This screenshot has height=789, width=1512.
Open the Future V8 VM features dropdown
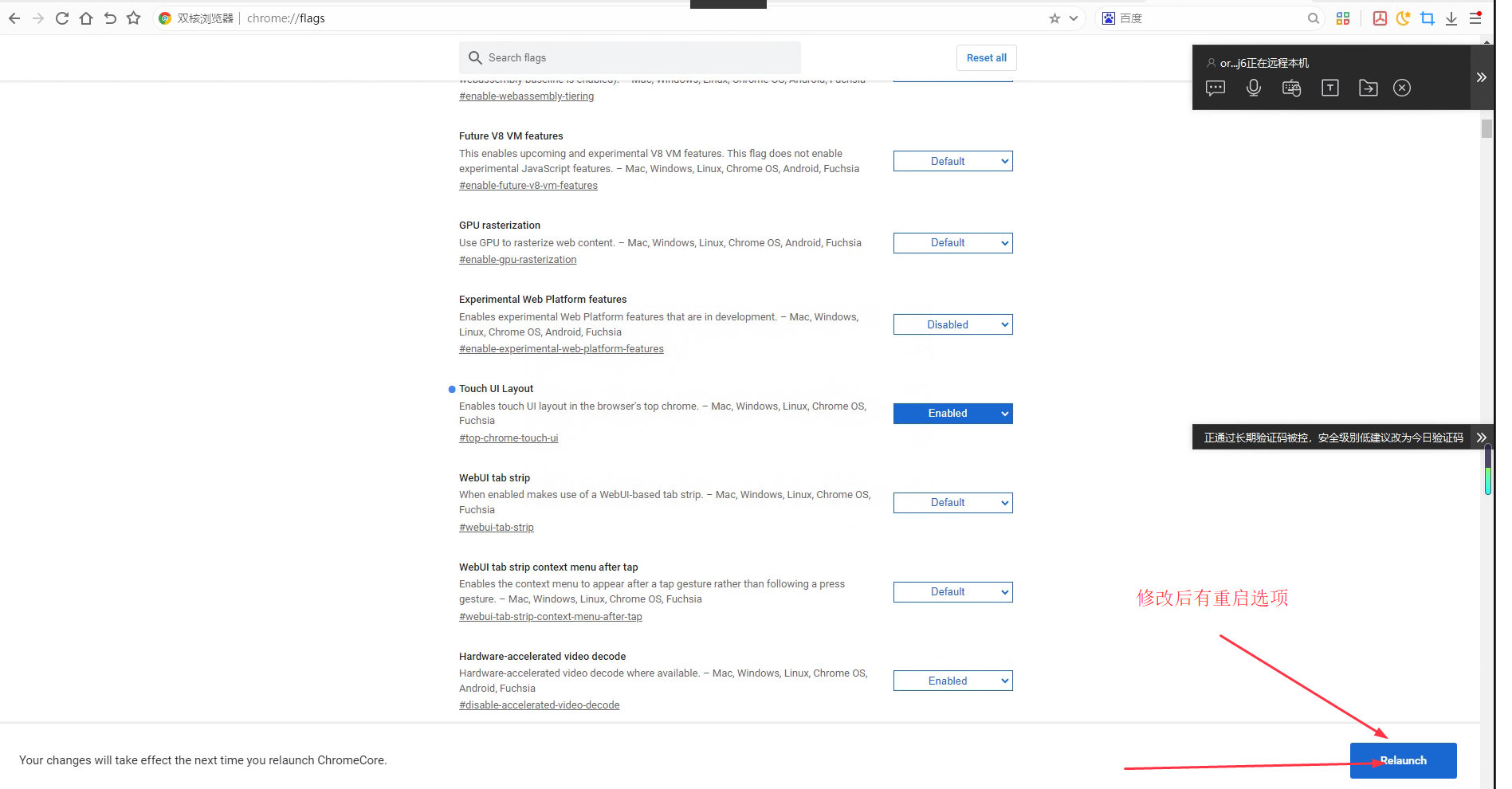pos(953,161)
